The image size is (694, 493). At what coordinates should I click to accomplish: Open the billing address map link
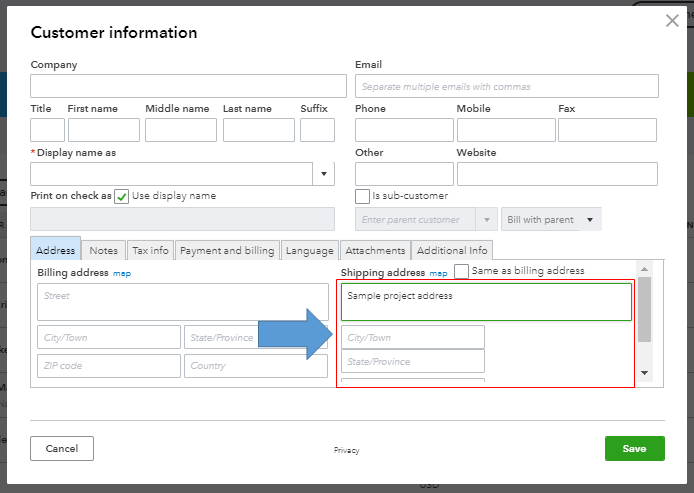pos(121,273)
